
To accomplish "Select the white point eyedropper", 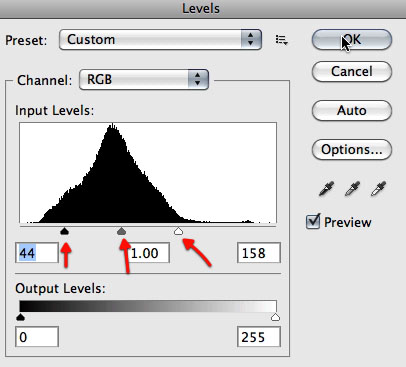I will (x=378, y=188).
